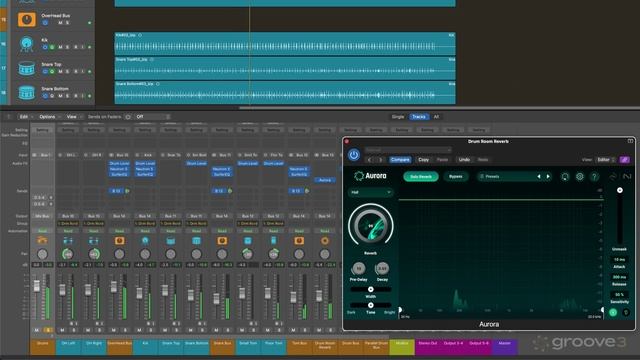
Task: Click the Aurora Width slider handle
Action: (371, 289)
